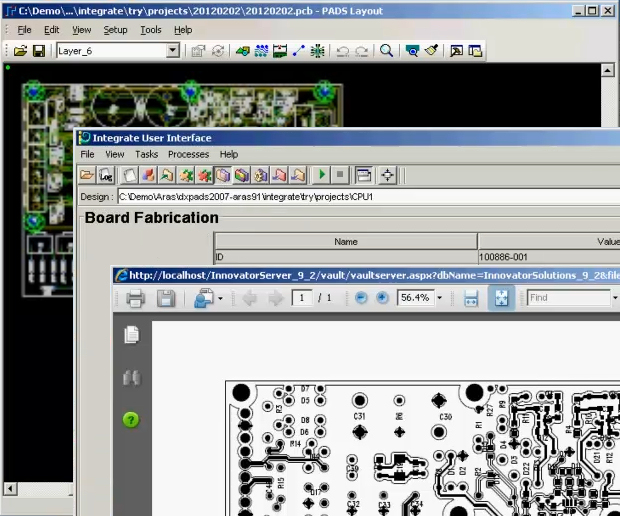
Task: Click the Cycle icon in PADS toolbar
Action: click(217, 51)
